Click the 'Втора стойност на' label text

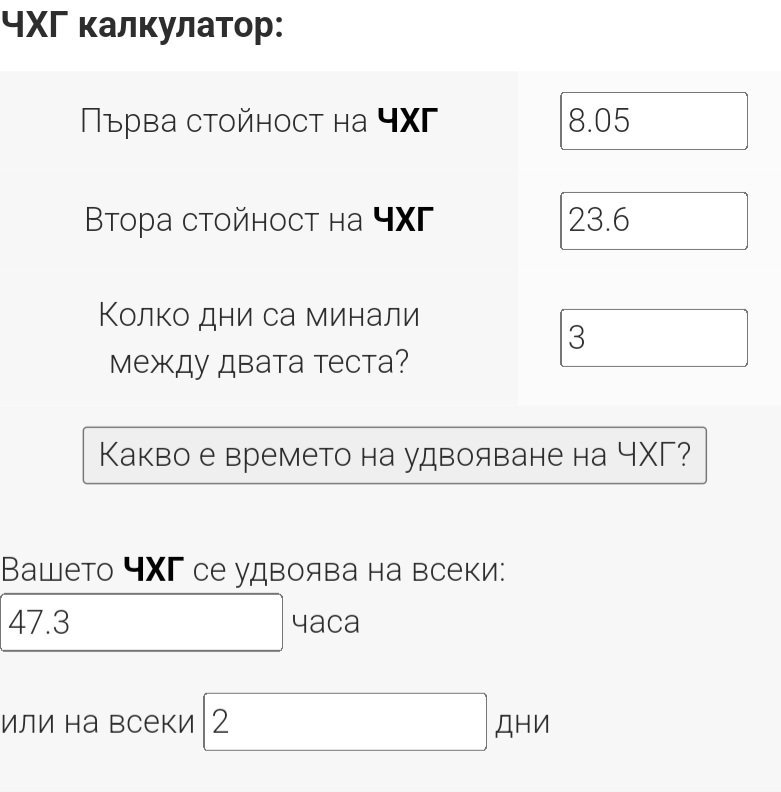[224, 220]
